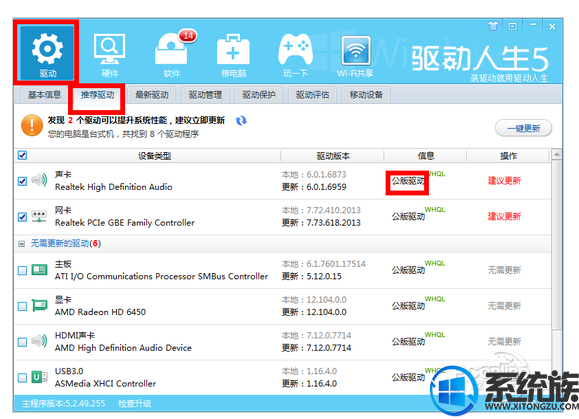579x419 pixels.
Task: Click the 操作 column header
Action: (x=508, y=156)
